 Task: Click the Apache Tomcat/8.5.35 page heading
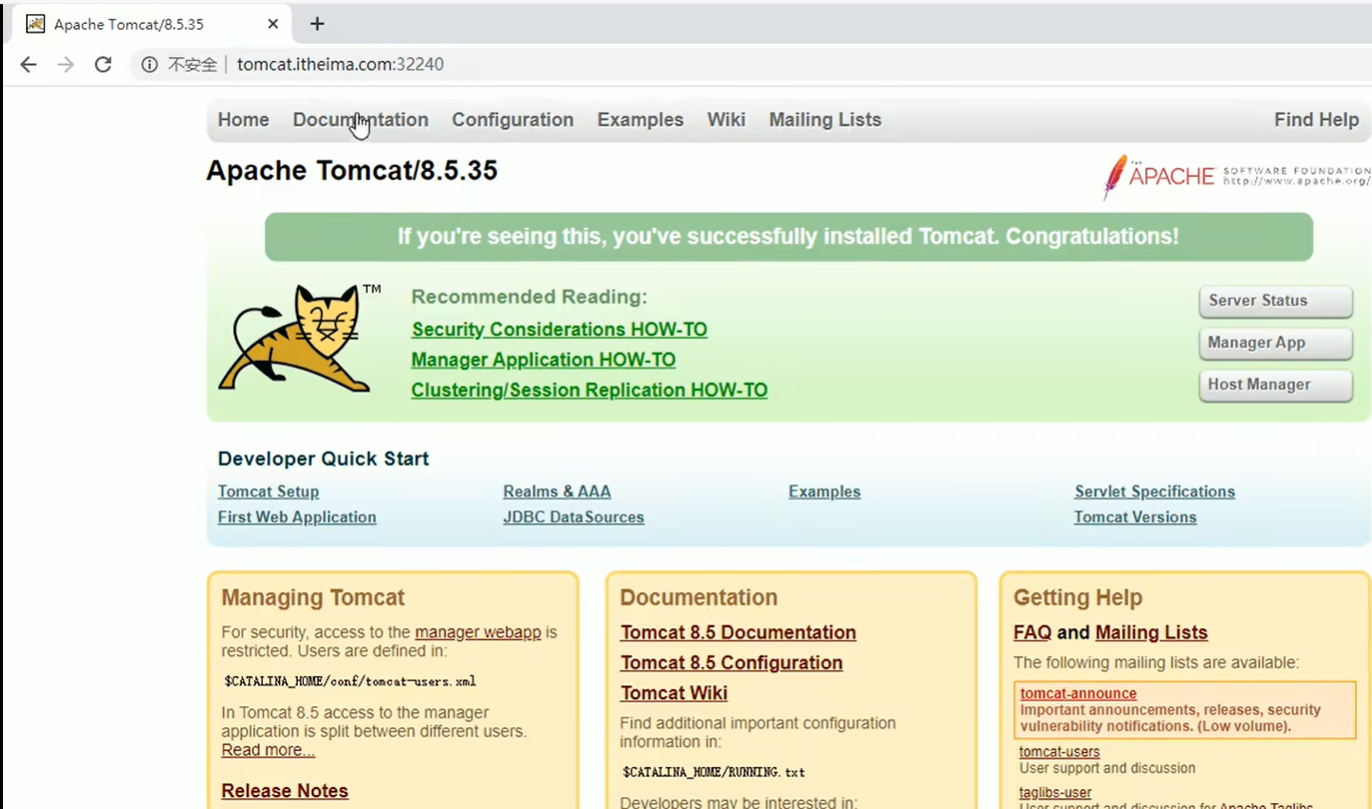pos(352,171)
